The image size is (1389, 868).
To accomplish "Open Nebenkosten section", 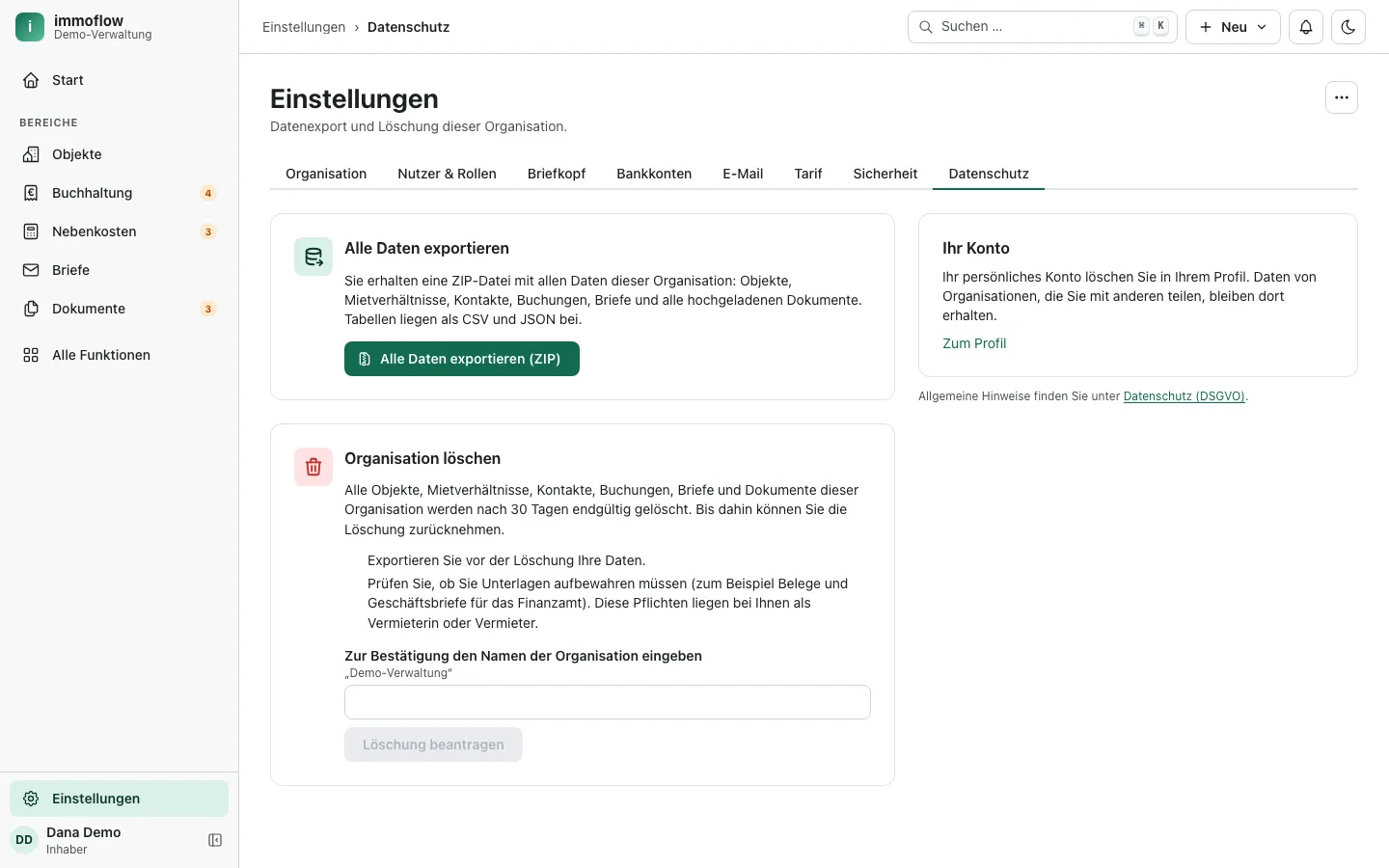I will (x=120, y=231).
